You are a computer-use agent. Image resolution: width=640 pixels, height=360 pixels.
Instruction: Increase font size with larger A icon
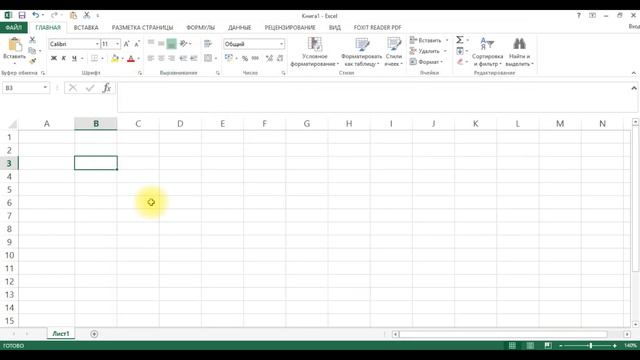(127, 44)
